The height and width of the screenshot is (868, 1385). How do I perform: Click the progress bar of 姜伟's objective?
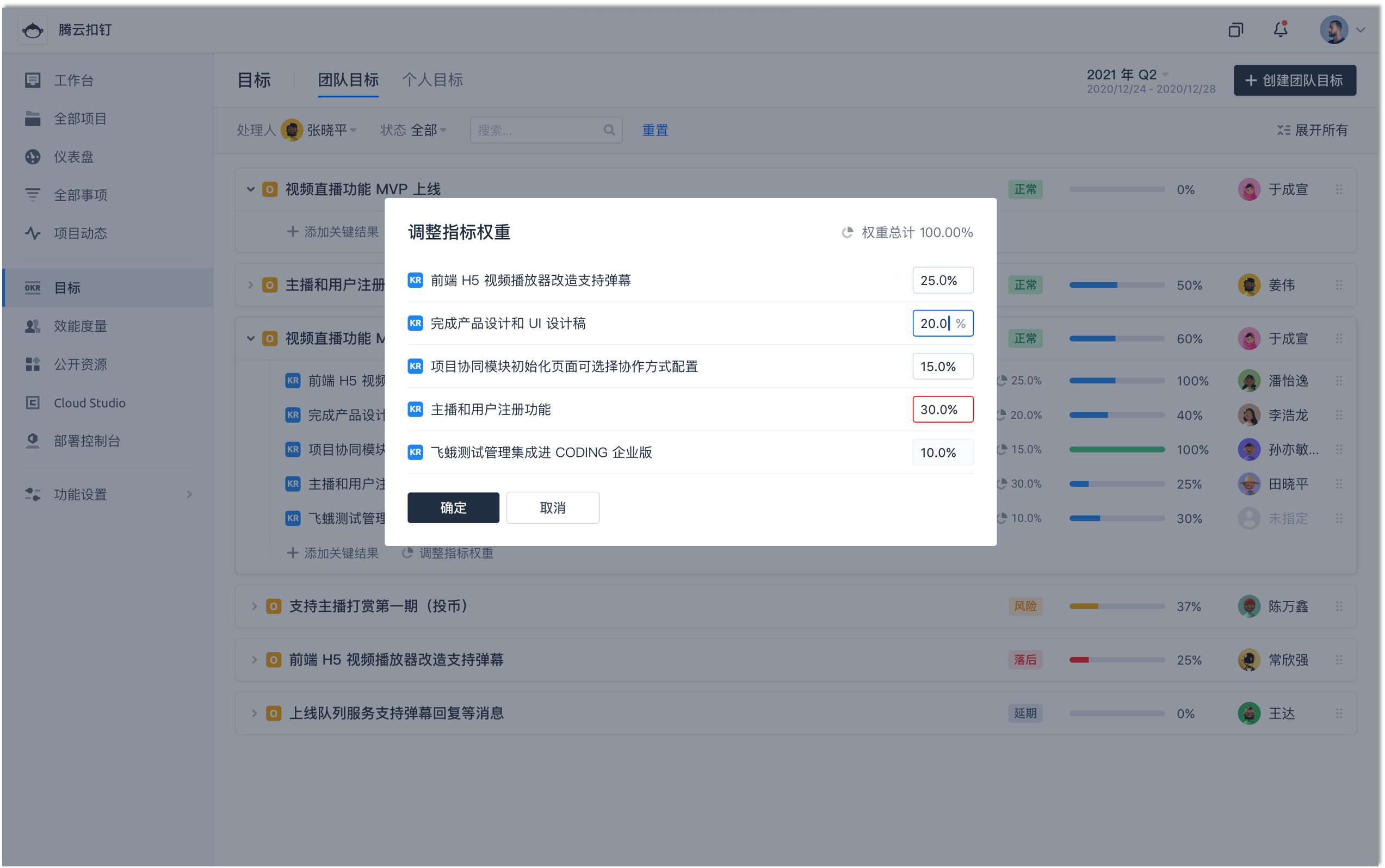click(1116, 284)
